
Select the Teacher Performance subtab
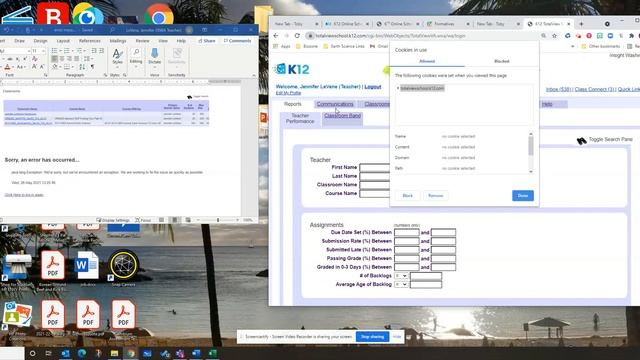click(300, 119)
